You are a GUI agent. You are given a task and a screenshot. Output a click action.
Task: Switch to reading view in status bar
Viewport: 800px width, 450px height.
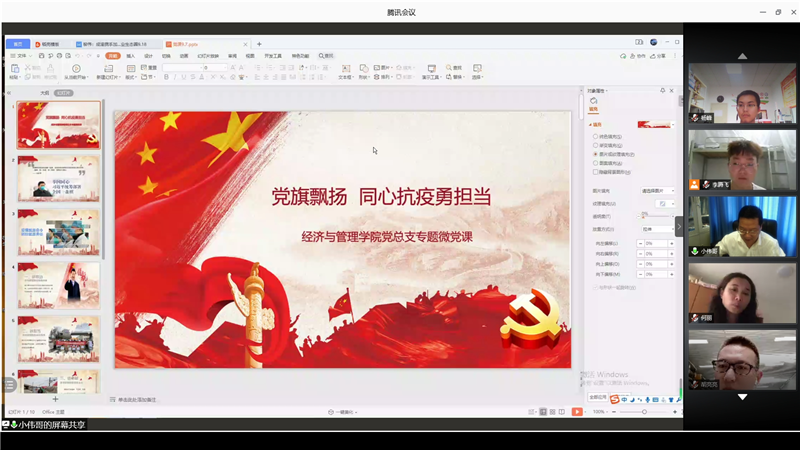point(562,412)
